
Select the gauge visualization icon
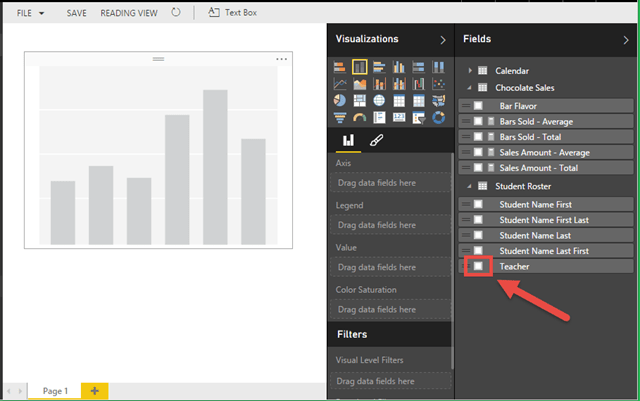360,118
